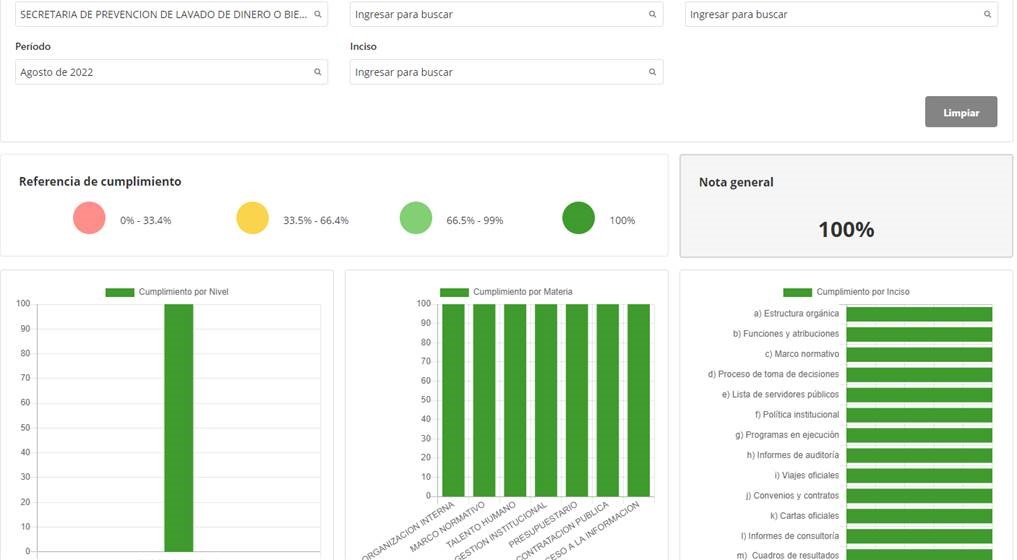The image size is (1017, 560).
Task: Click the Nota general heading
Action: [x=736, y=182]
